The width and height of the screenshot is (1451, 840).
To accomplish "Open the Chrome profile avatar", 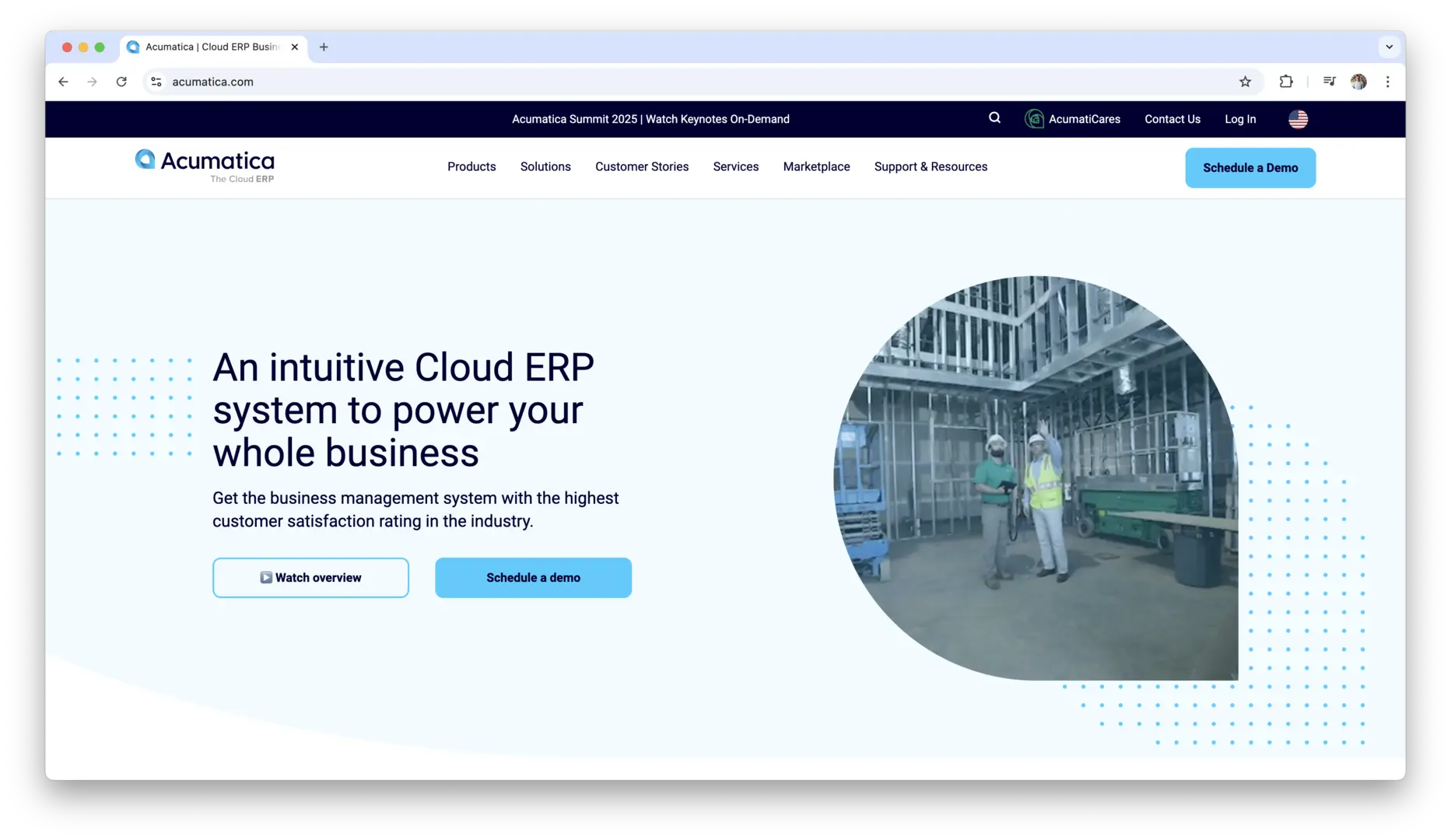I will point(1358,82).
